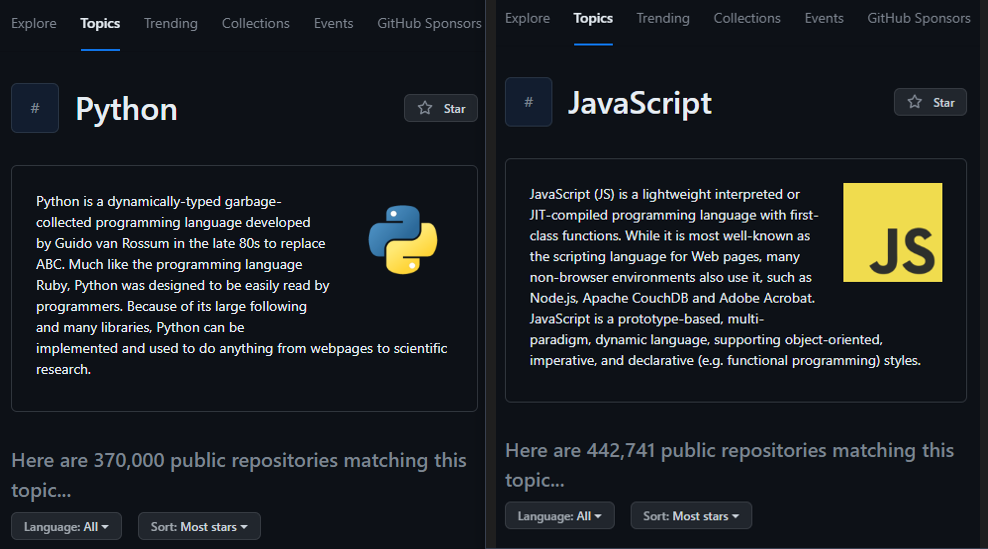Image resolution: width=988 pixels, height=549 pixels.
Task: Star the JavaScript topic
Action: click(x=930, y=102)
